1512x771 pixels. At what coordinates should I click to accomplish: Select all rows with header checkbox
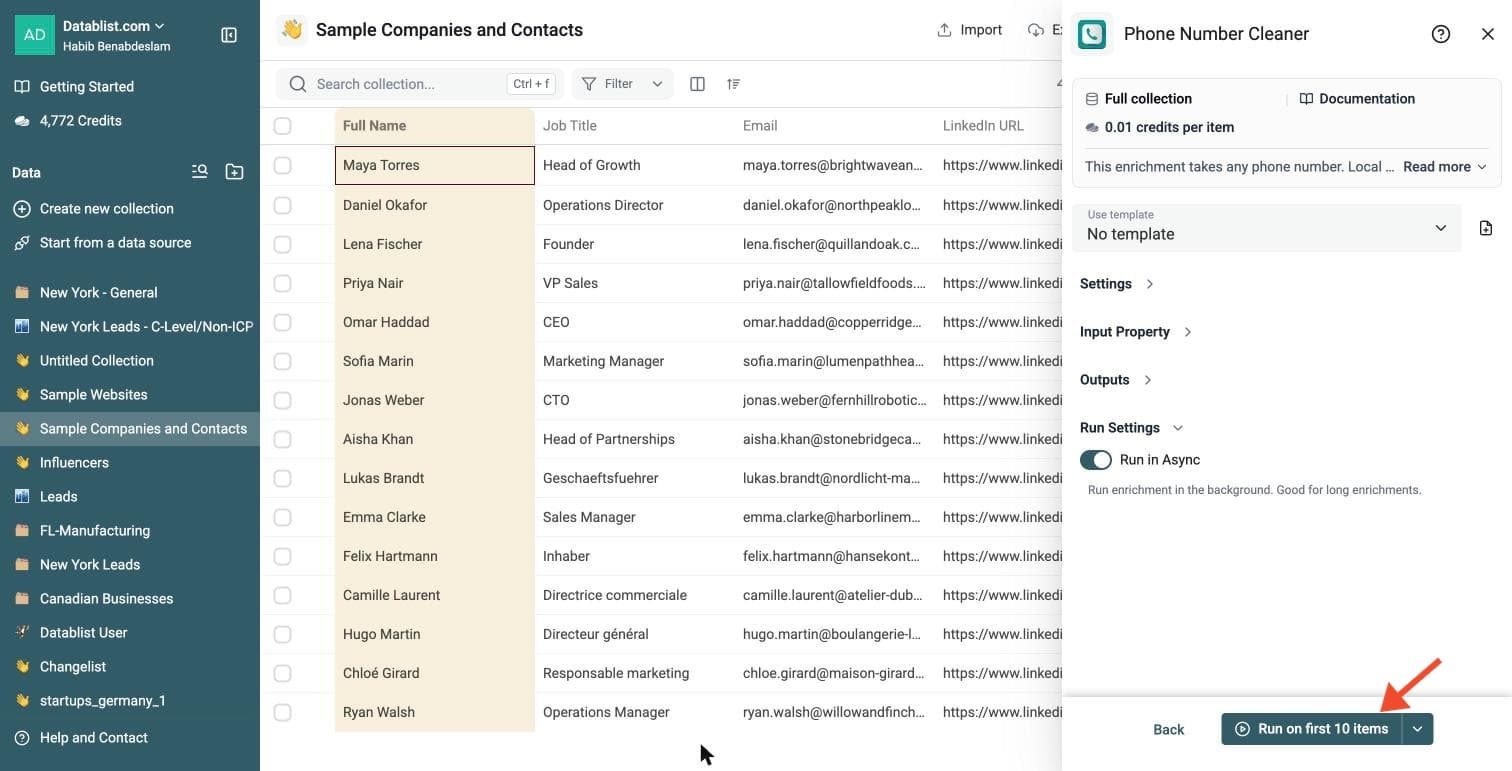(283, 126)
